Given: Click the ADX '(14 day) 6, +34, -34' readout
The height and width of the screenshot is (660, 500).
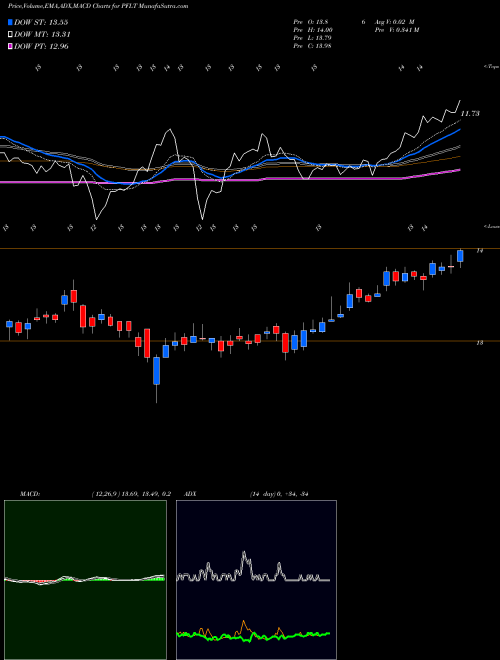Looking at the screenshot, I should pyautogui.click(x=279, y=494).
